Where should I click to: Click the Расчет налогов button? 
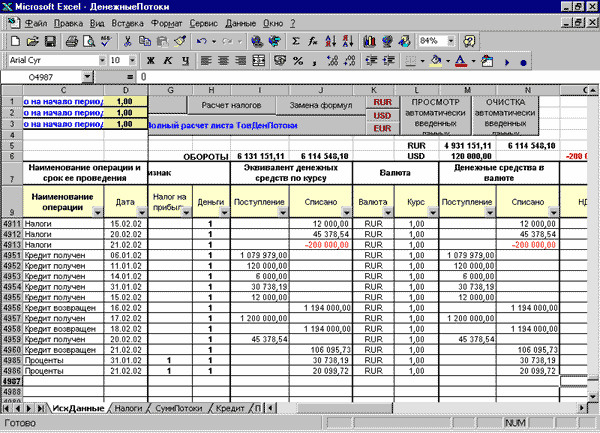231,105
